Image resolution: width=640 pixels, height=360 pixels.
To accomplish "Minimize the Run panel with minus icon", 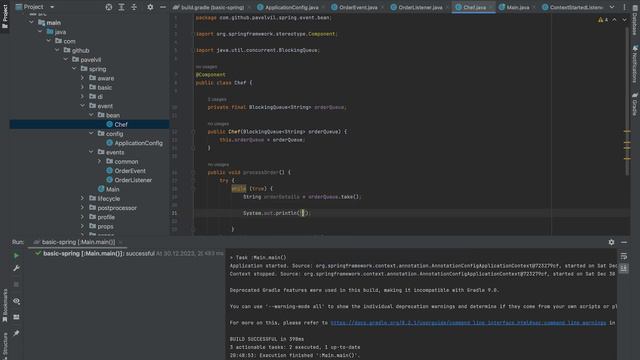I will tap(624, 242).
